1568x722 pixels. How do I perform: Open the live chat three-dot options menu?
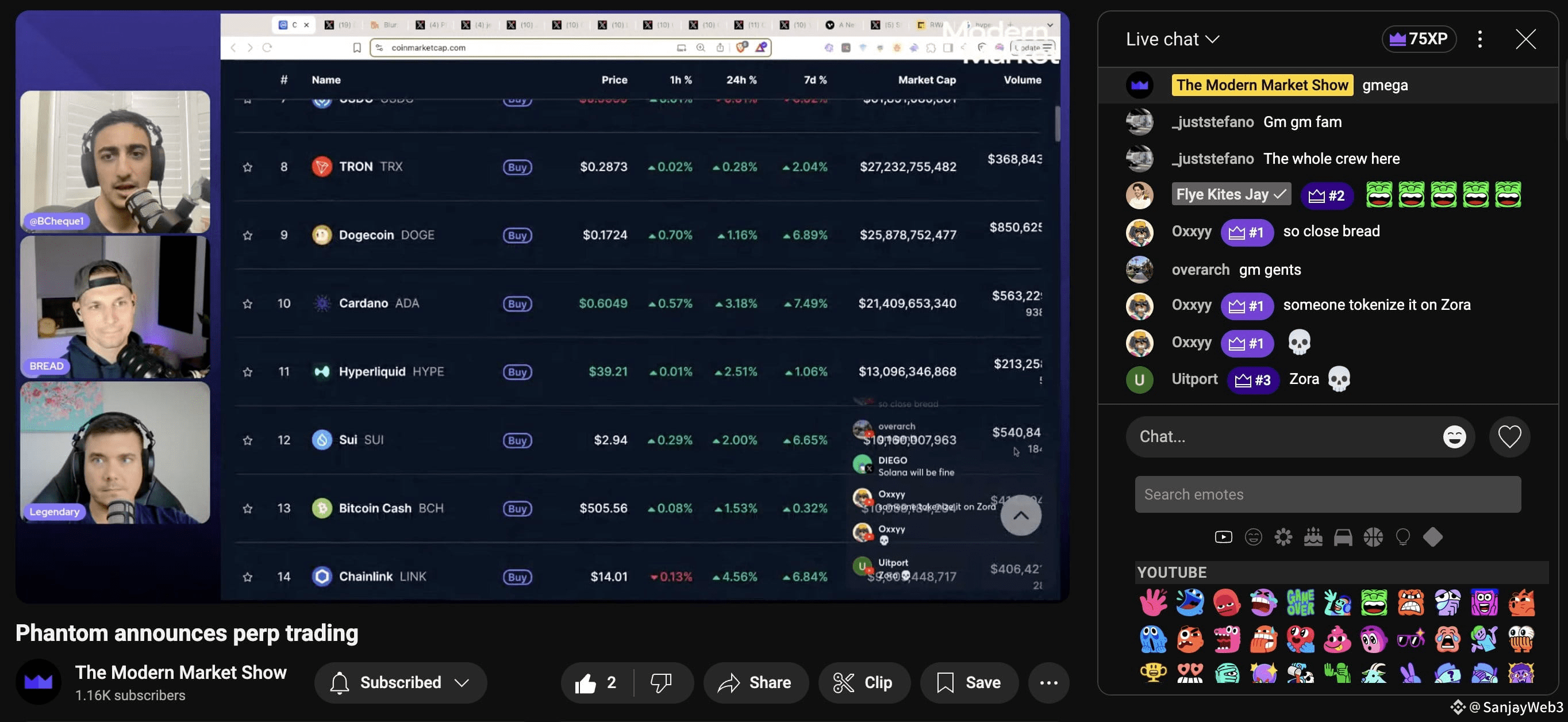[x=1479, y=39]
